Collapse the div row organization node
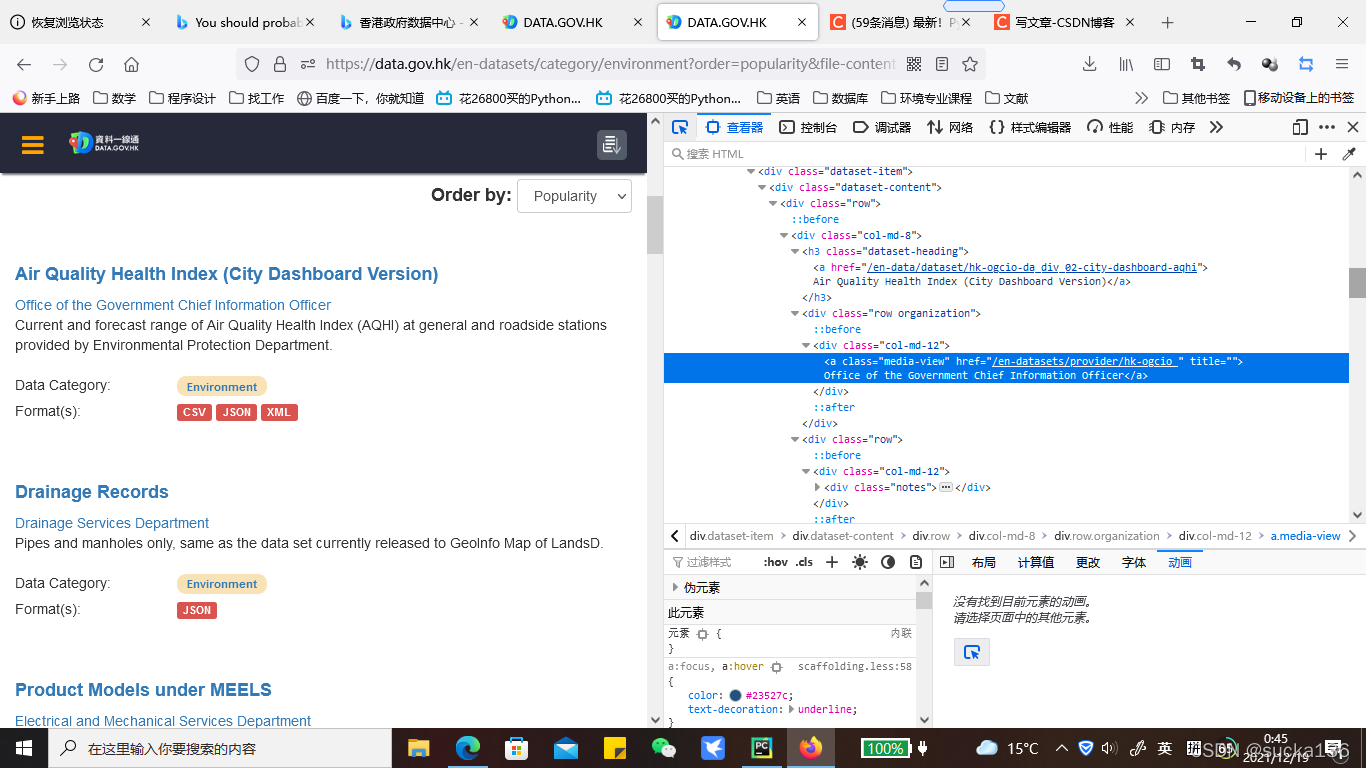1366x768 pixels. (796, 313)
